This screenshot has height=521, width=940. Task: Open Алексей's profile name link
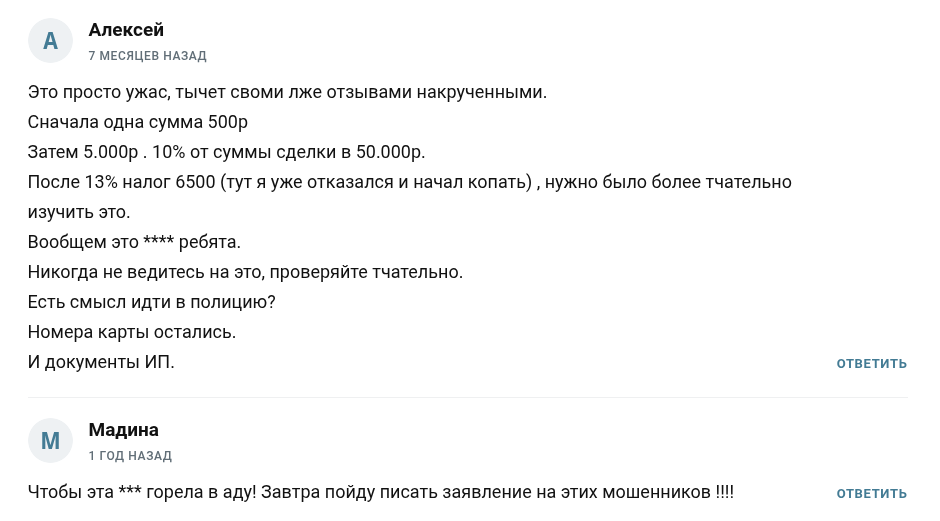126,30
